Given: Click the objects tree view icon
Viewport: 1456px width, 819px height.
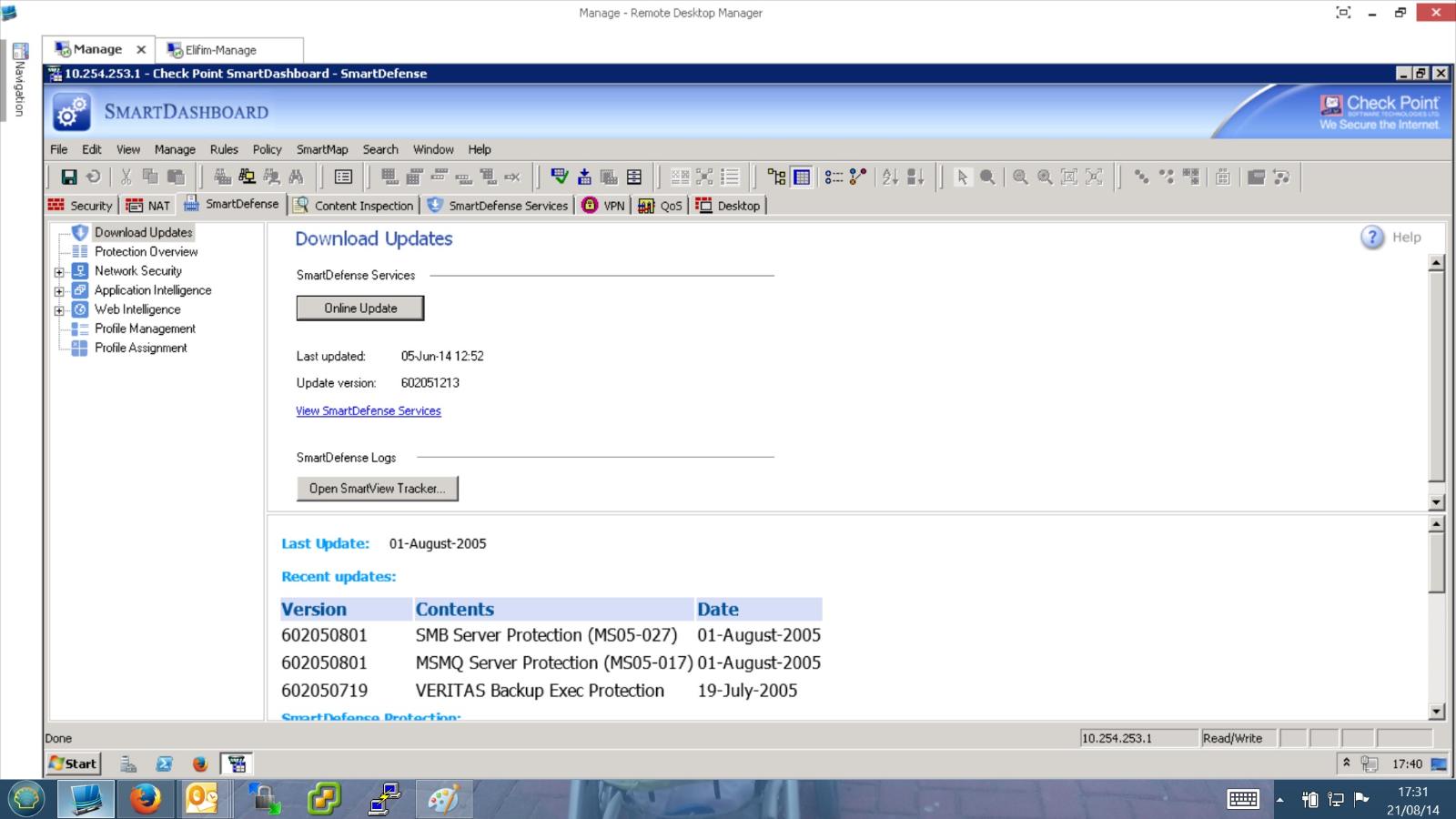Looking at the screenshot, I should point(776,177).
